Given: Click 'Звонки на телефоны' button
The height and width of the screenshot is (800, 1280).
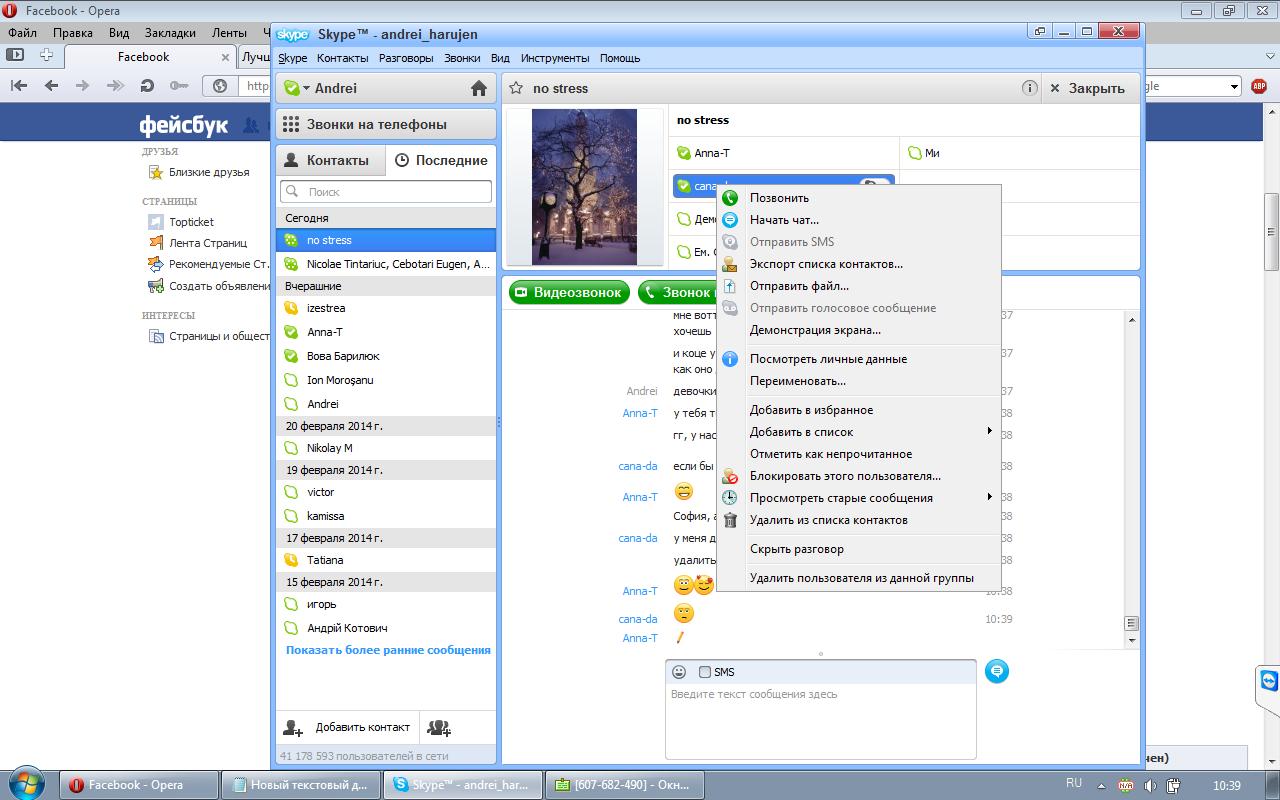Looking at the screenshot, I should 386,124.
